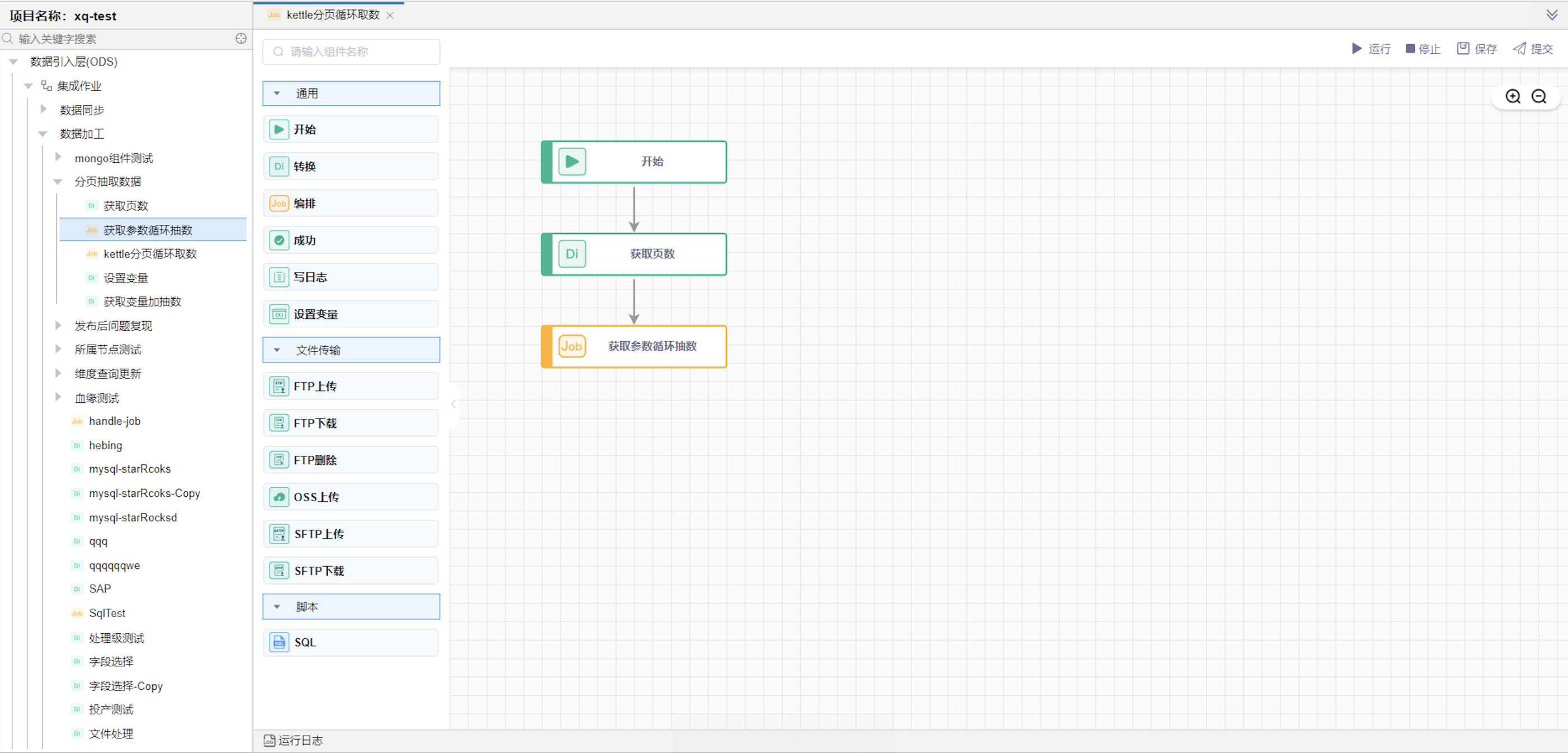This screenshot has height=753, width=1568.
Task: Select the SQL script component icon
Action: tap(279, 642)
